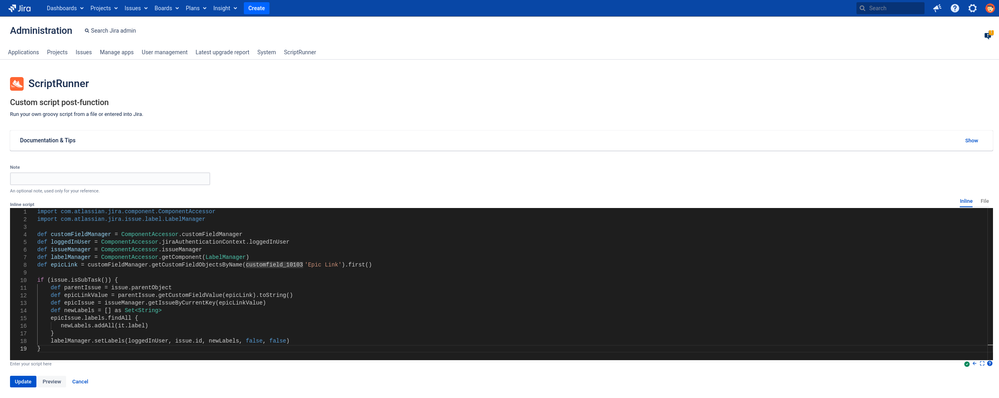999x398 pixels.
Task: Open the Dashboards dropdown menu
Action: pyautogui.click(x=66, y=8)
